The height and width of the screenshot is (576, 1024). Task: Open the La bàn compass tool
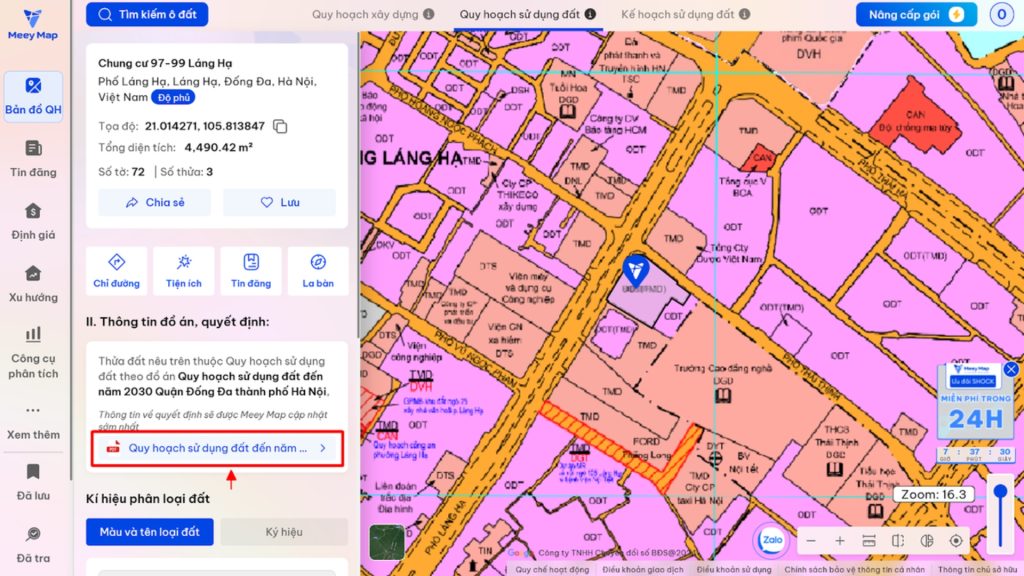(318, 270)
